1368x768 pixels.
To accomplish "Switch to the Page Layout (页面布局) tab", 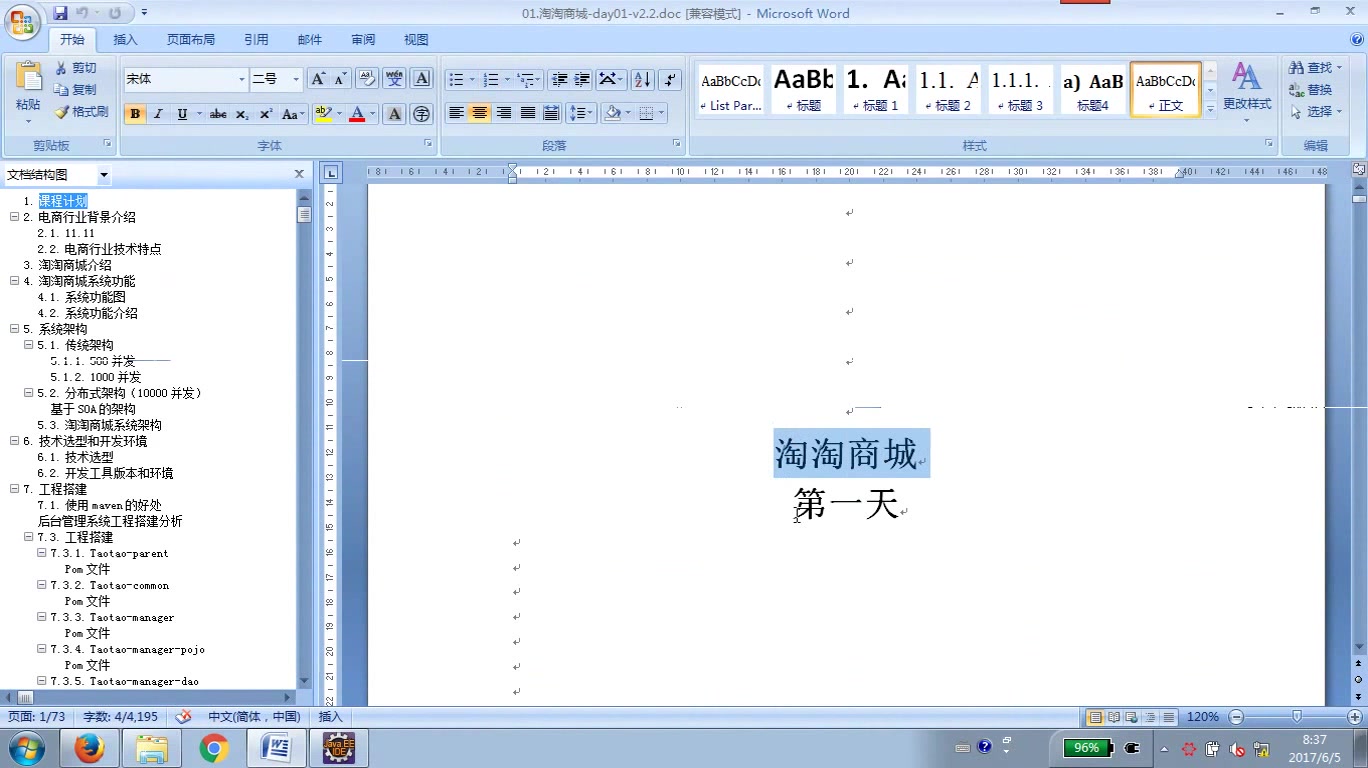I will 191,40.
